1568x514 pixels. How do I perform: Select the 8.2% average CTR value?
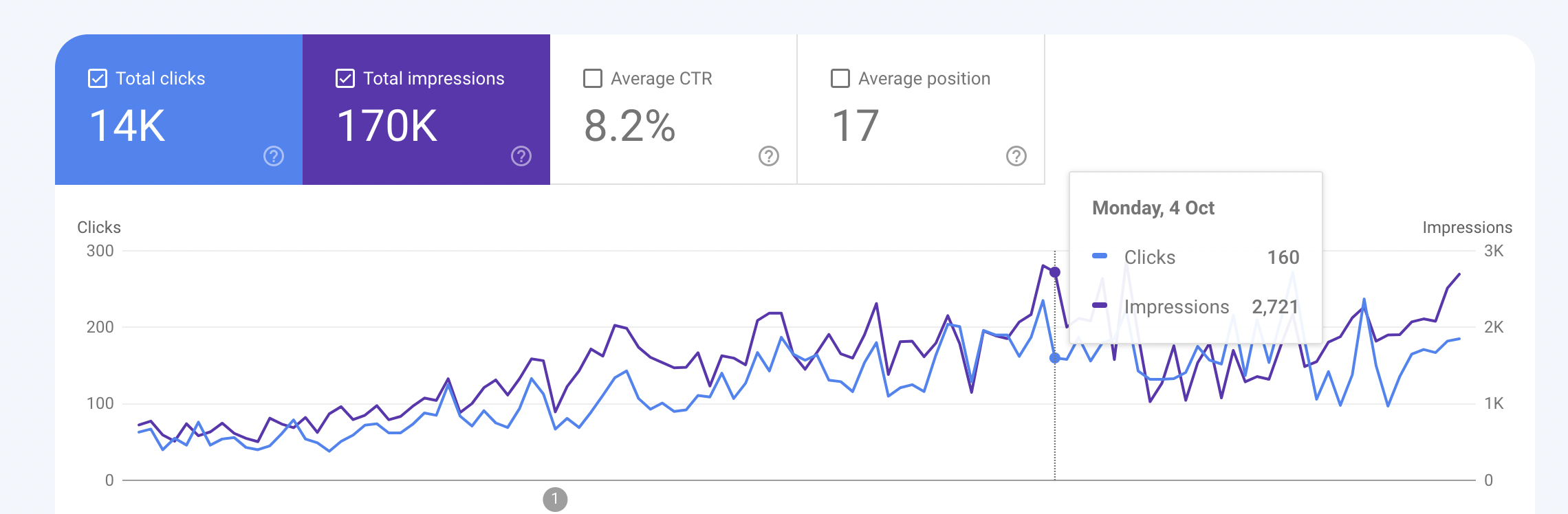click(629, 126)
